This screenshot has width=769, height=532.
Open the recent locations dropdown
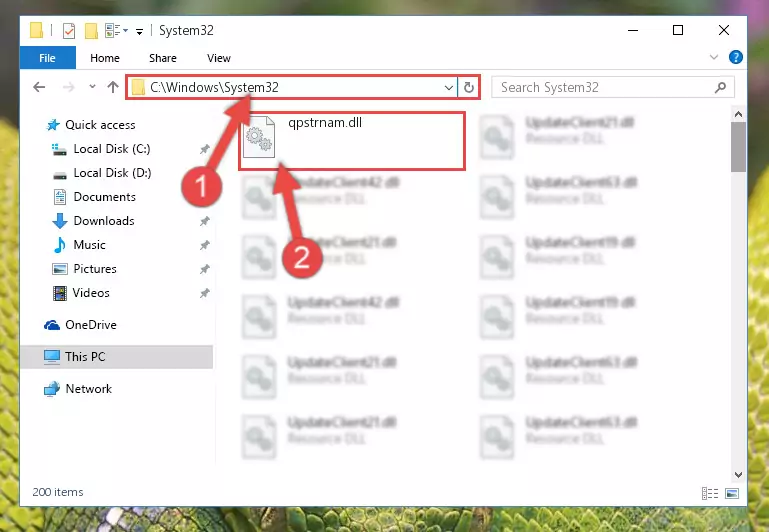tap(92, 87)
